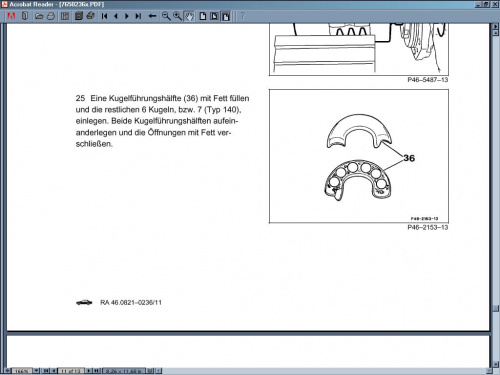Jump to the last page of document

[x=138, y=16]
